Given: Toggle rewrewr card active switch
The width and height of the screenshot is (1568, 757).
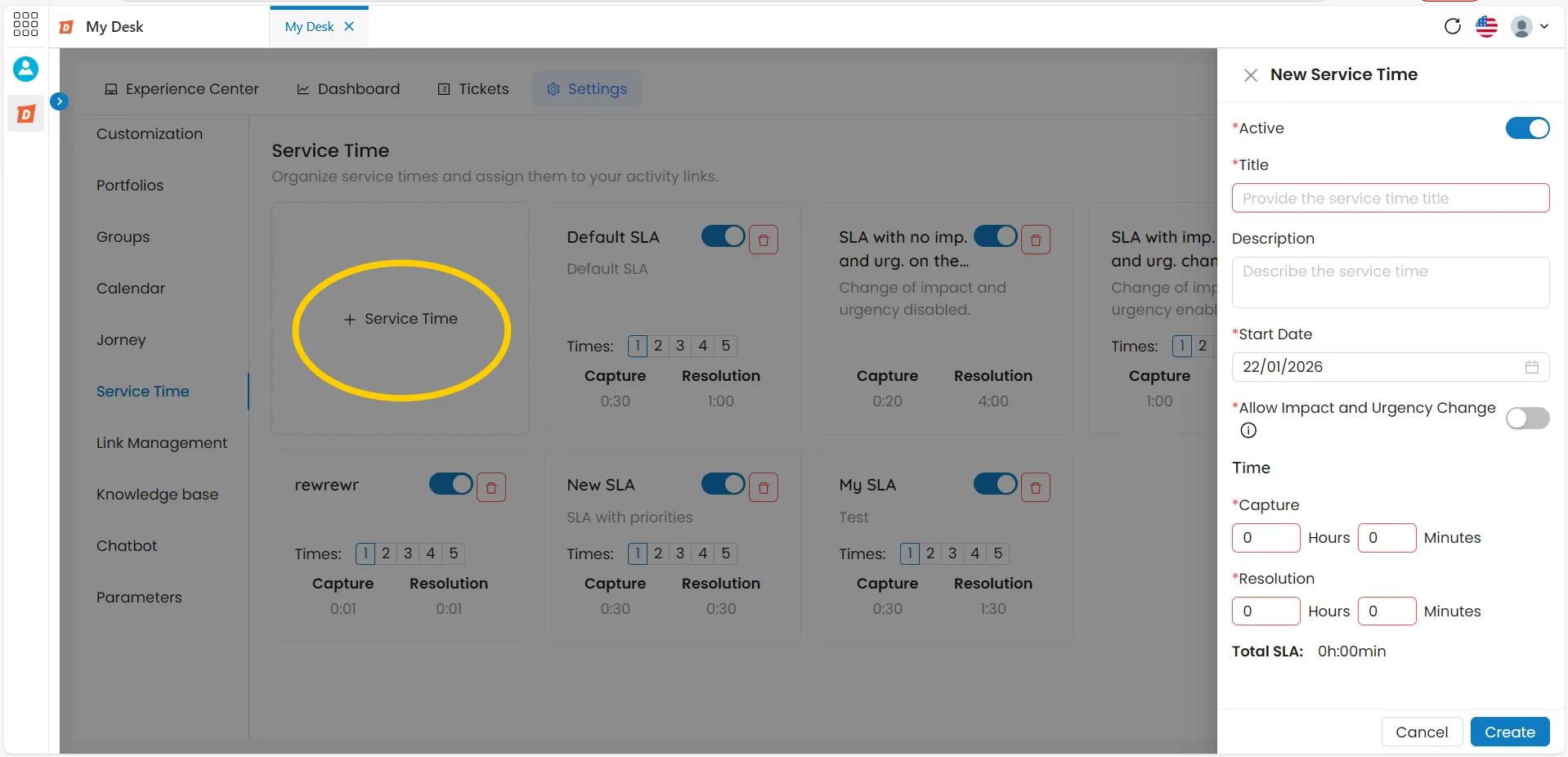Looking at the screenshot, I should 451,484.
